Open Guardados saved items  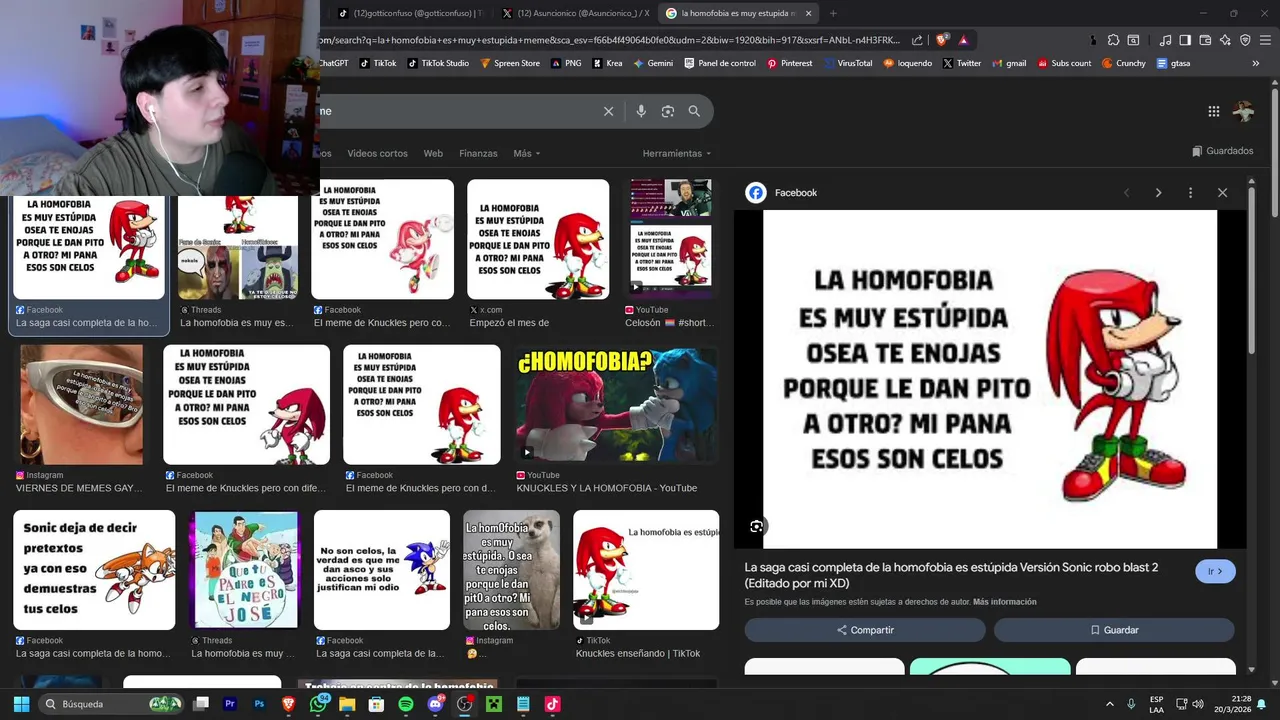1222,151
